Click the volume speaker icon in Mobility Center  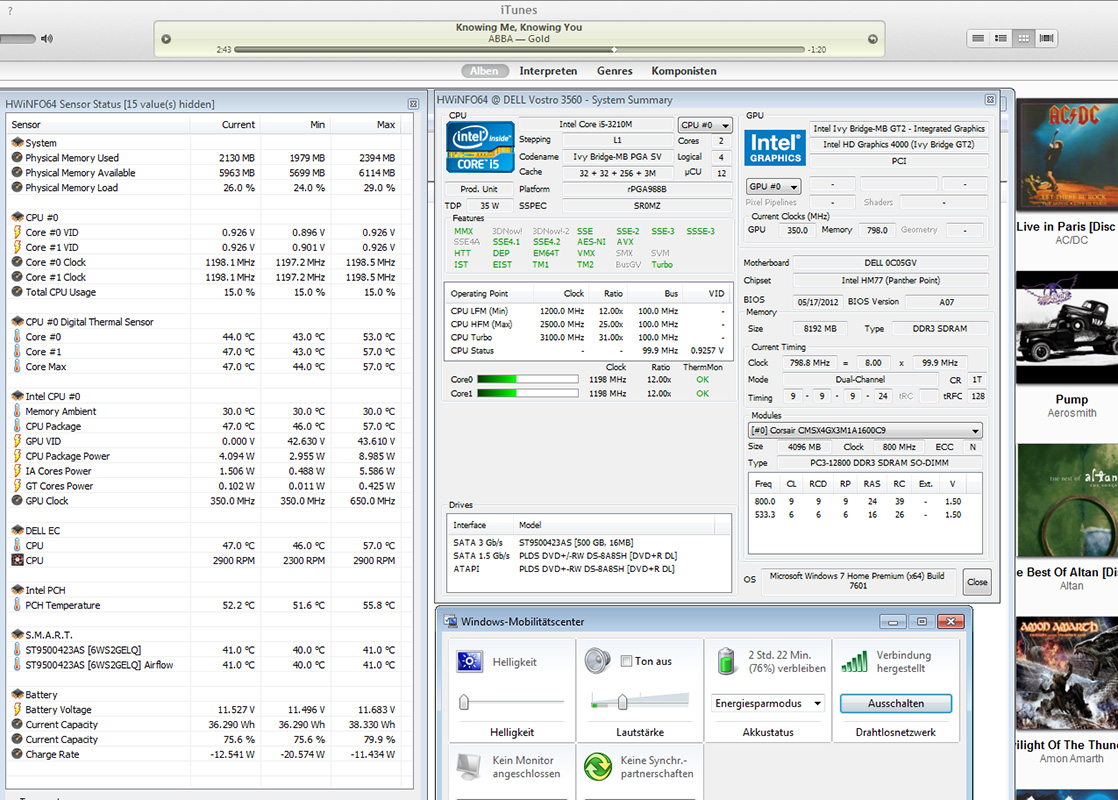tap(598, 661)
